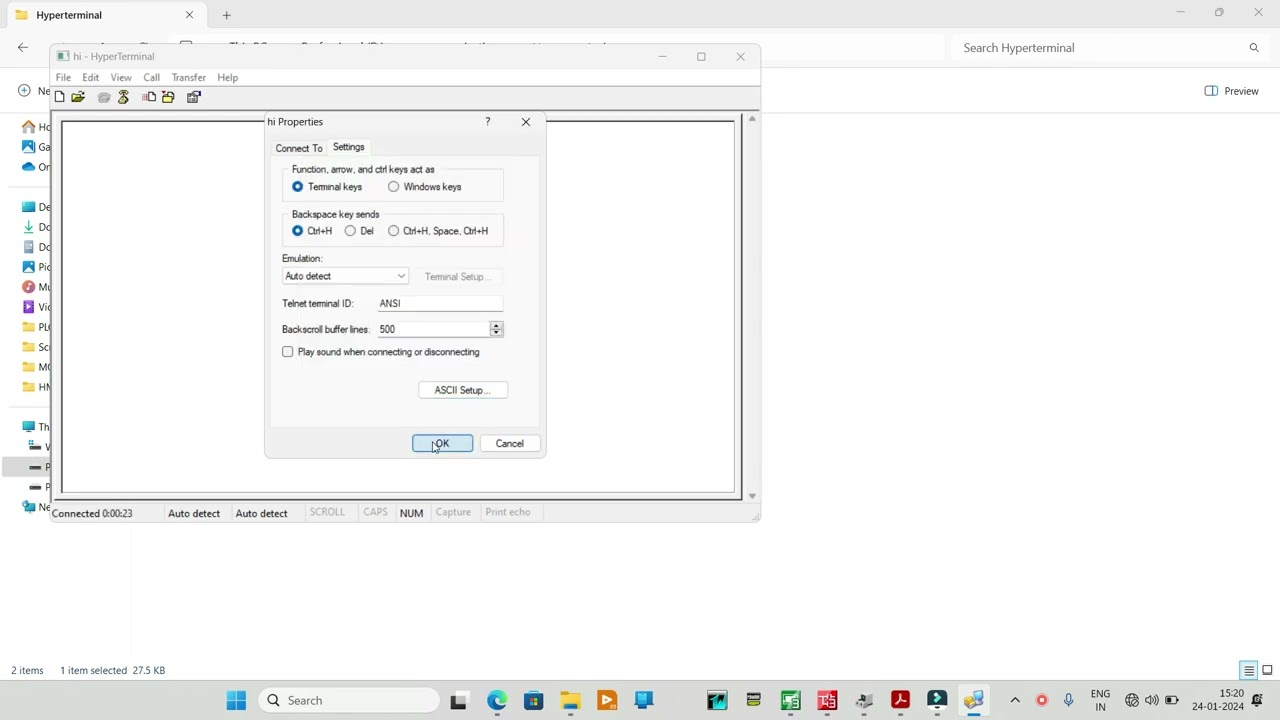
Task: Launch Microsoft Edge from the taskbar
Action: (497, 700)
